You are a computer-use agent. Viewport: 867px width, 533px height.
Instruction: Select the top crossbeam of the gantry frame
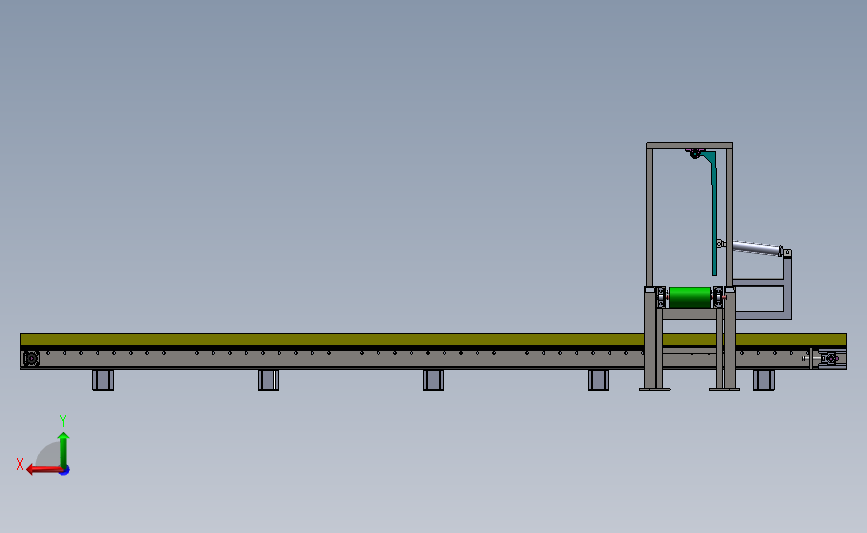point(690,146)
